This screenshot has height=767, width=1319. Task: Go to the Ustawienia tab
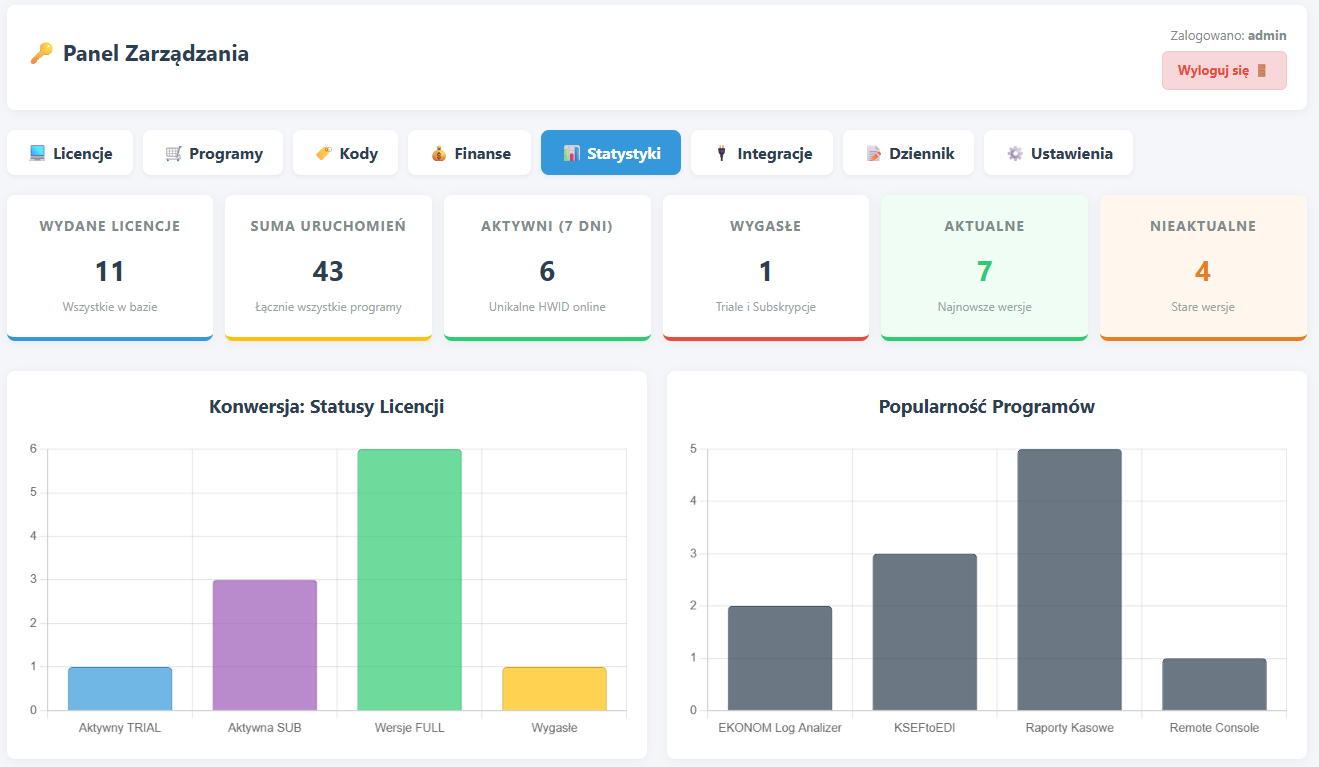[x=1058, y=153]
